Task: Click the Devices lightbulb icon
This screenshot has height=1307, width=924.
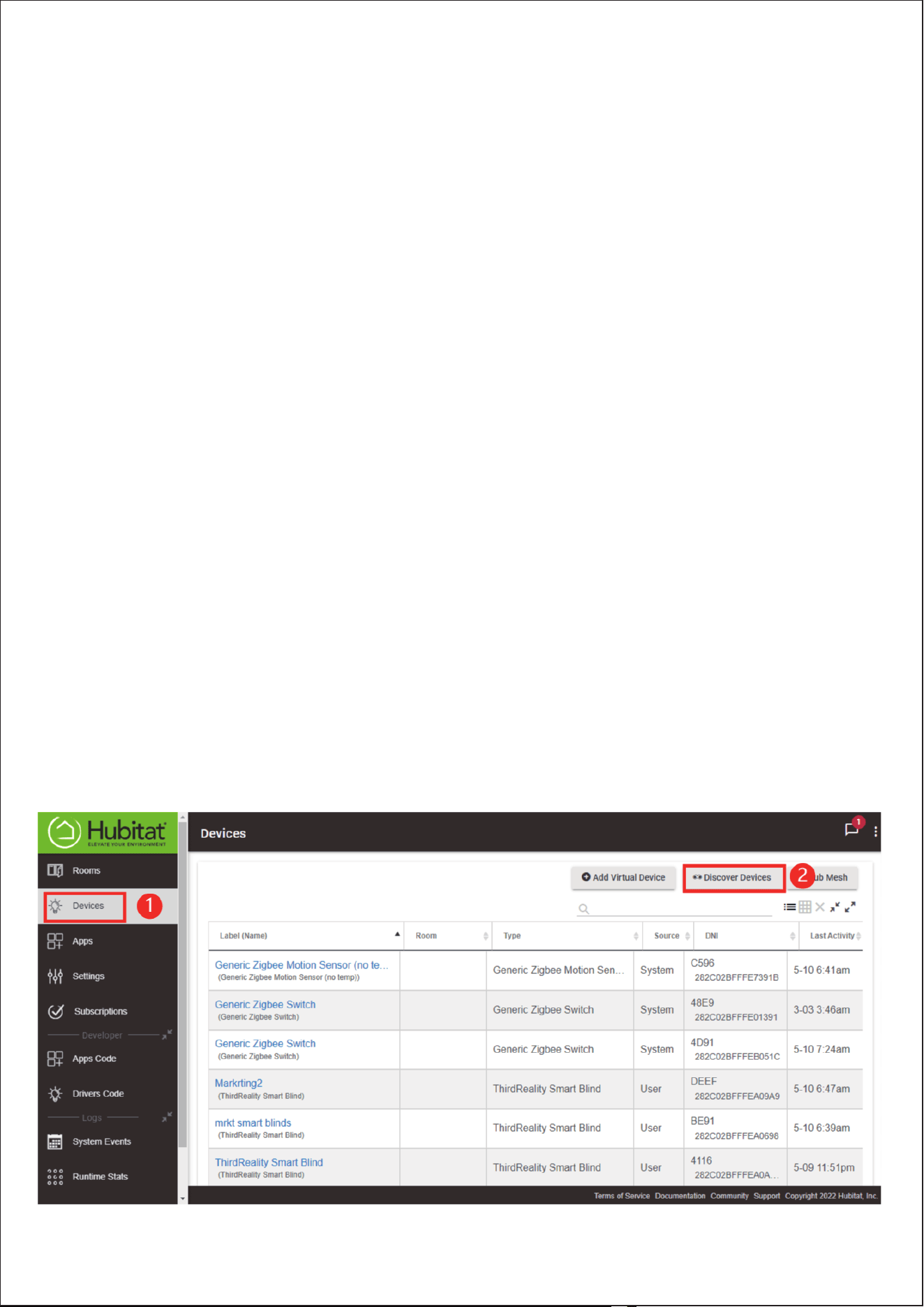Action: tap(55, 906)
